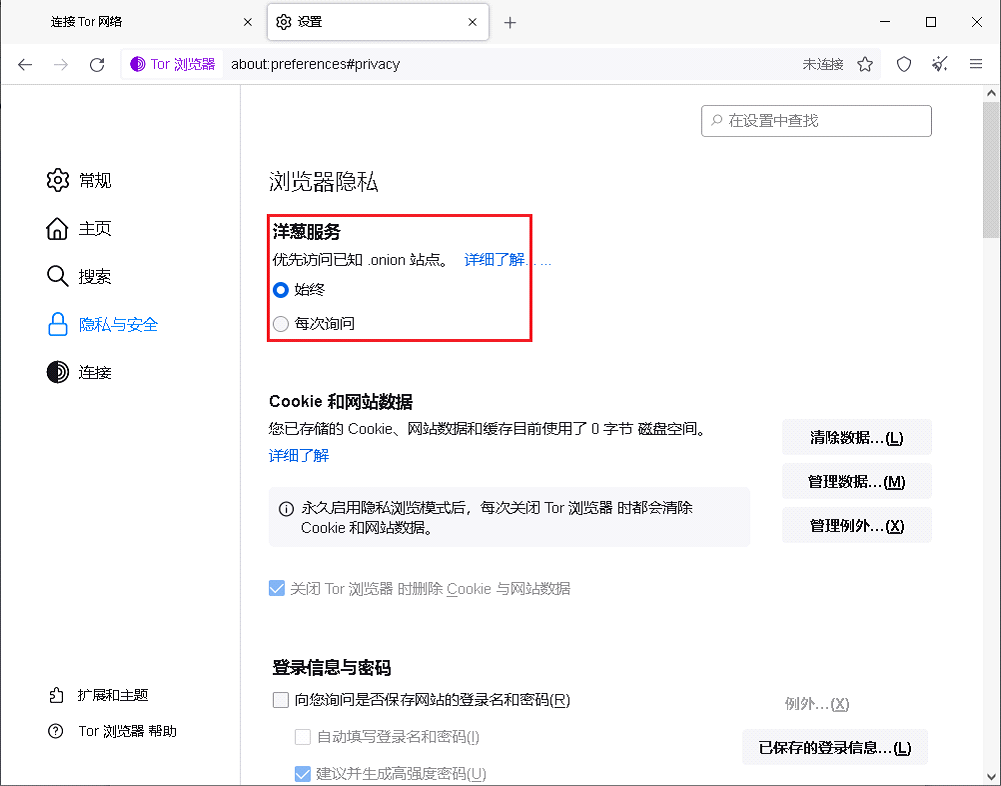Viewport: 1001px width, 786px height.
Task: Click the vertical scrollbar thumb
Action: [991, 170]
